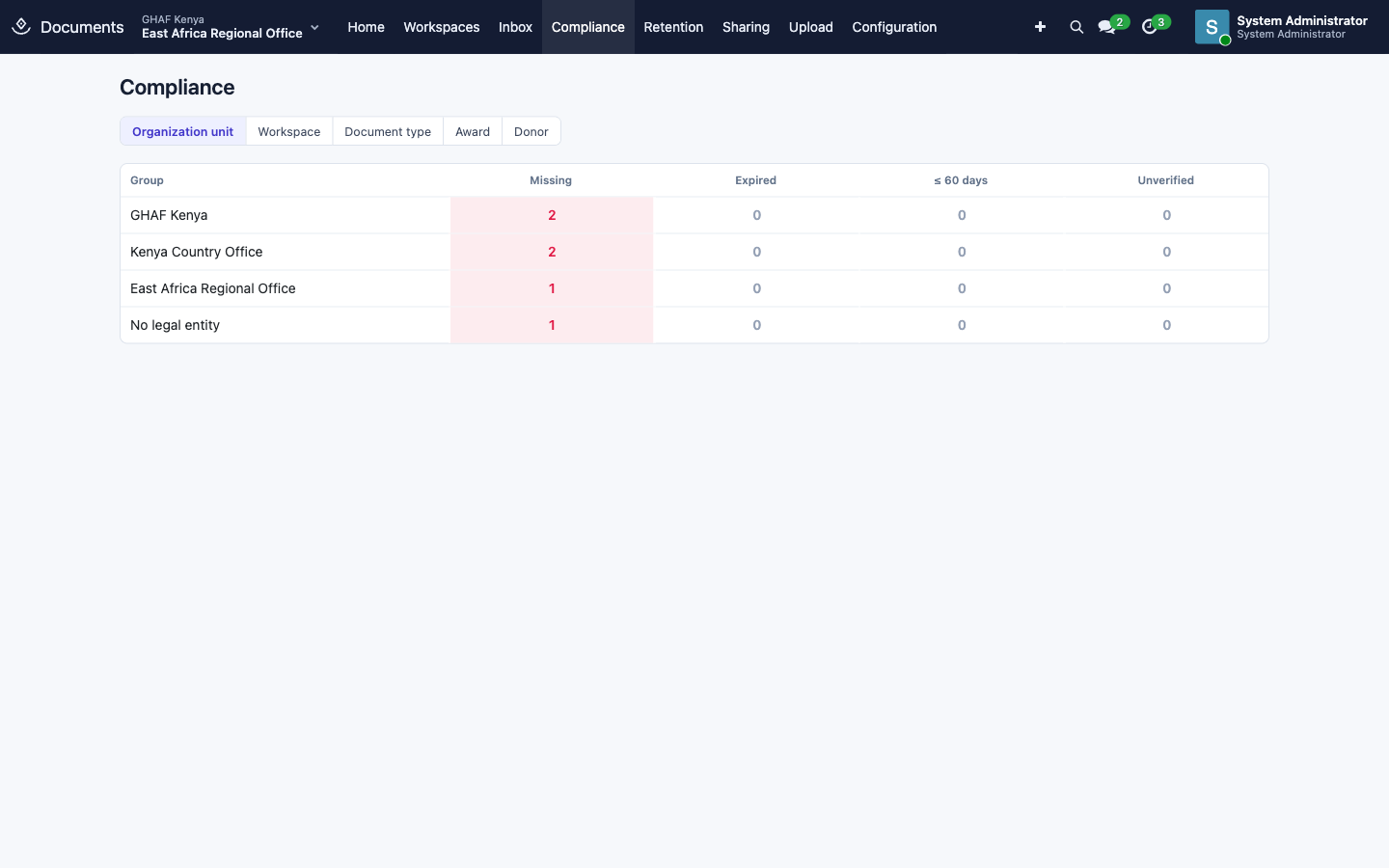This screenshot has height=868, width=1389.
Task: Open the Kenya Country Office row
Action: pos(694,252)
